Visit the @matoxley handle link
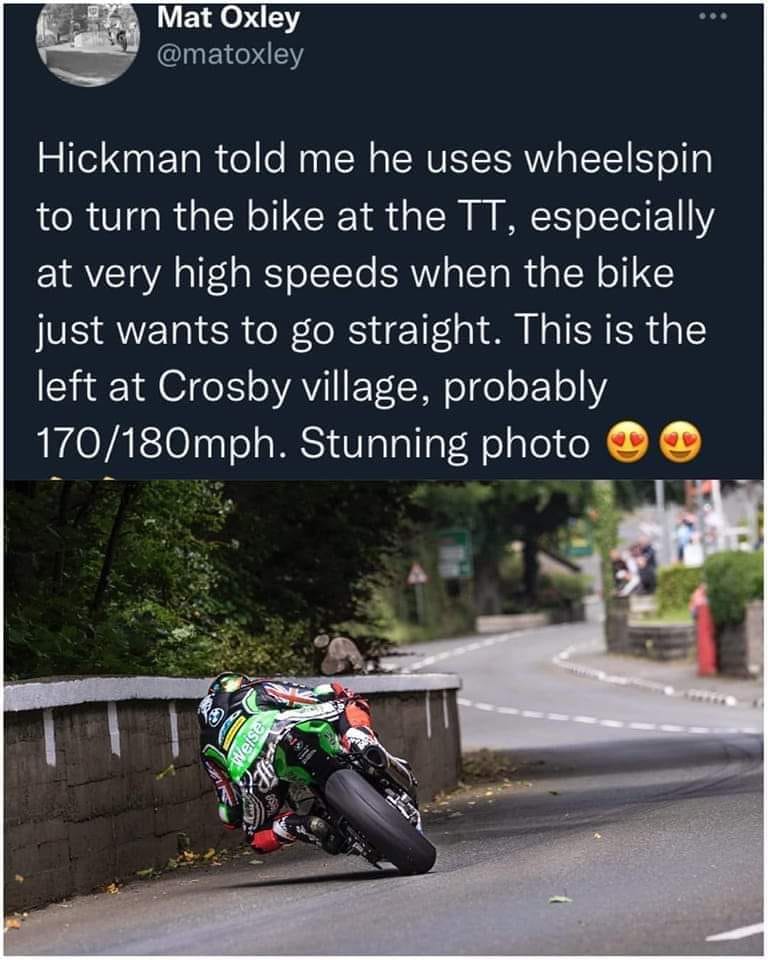768x960 pixels. (x=230, y=56)
